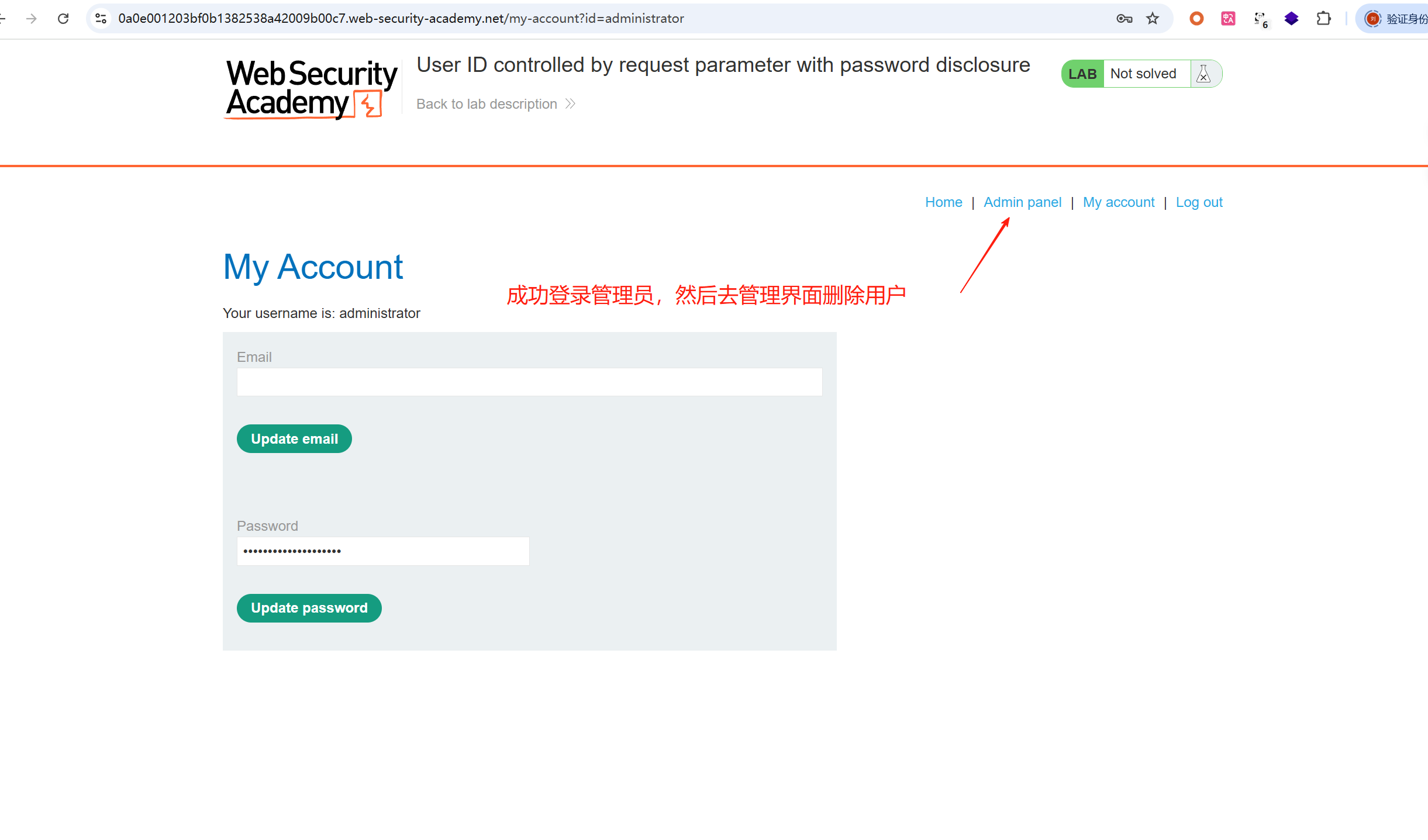Bookmark this page with the star icon
The width and height of the screenshot is (1428, 840).
1153,19
